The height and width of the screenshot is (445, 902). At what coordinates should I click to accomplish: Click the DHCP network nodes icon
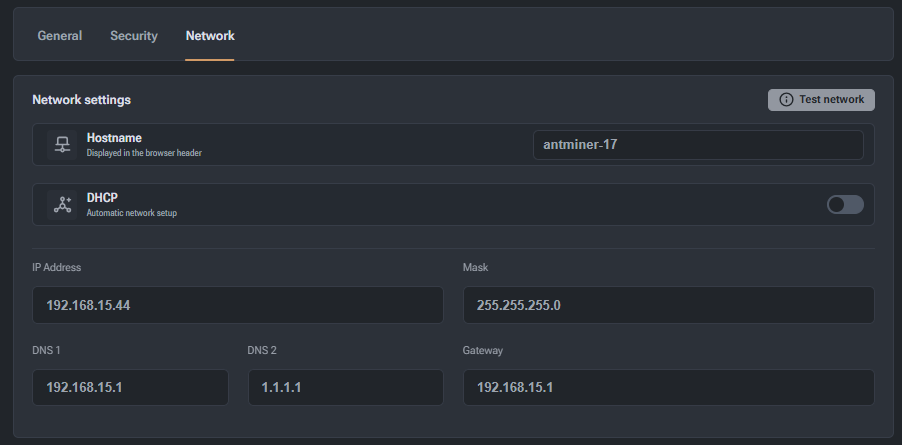pyautogui.click(x=62, y=205)
